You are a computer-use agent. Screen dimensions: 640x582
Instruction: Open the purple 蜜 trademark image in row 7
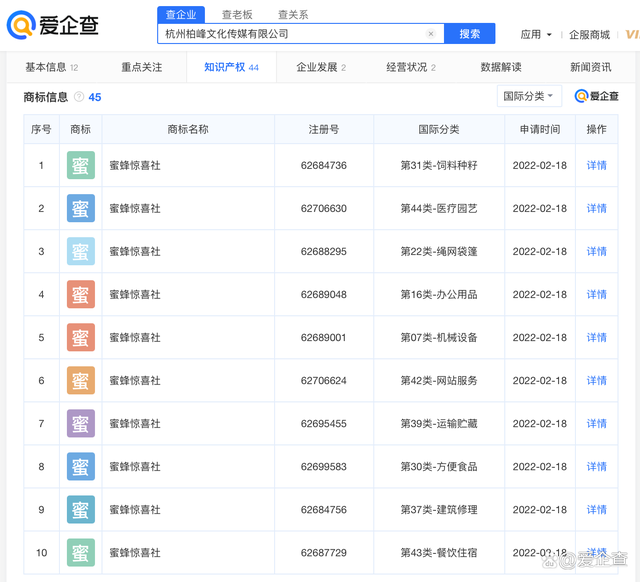[x=81, y=423]
